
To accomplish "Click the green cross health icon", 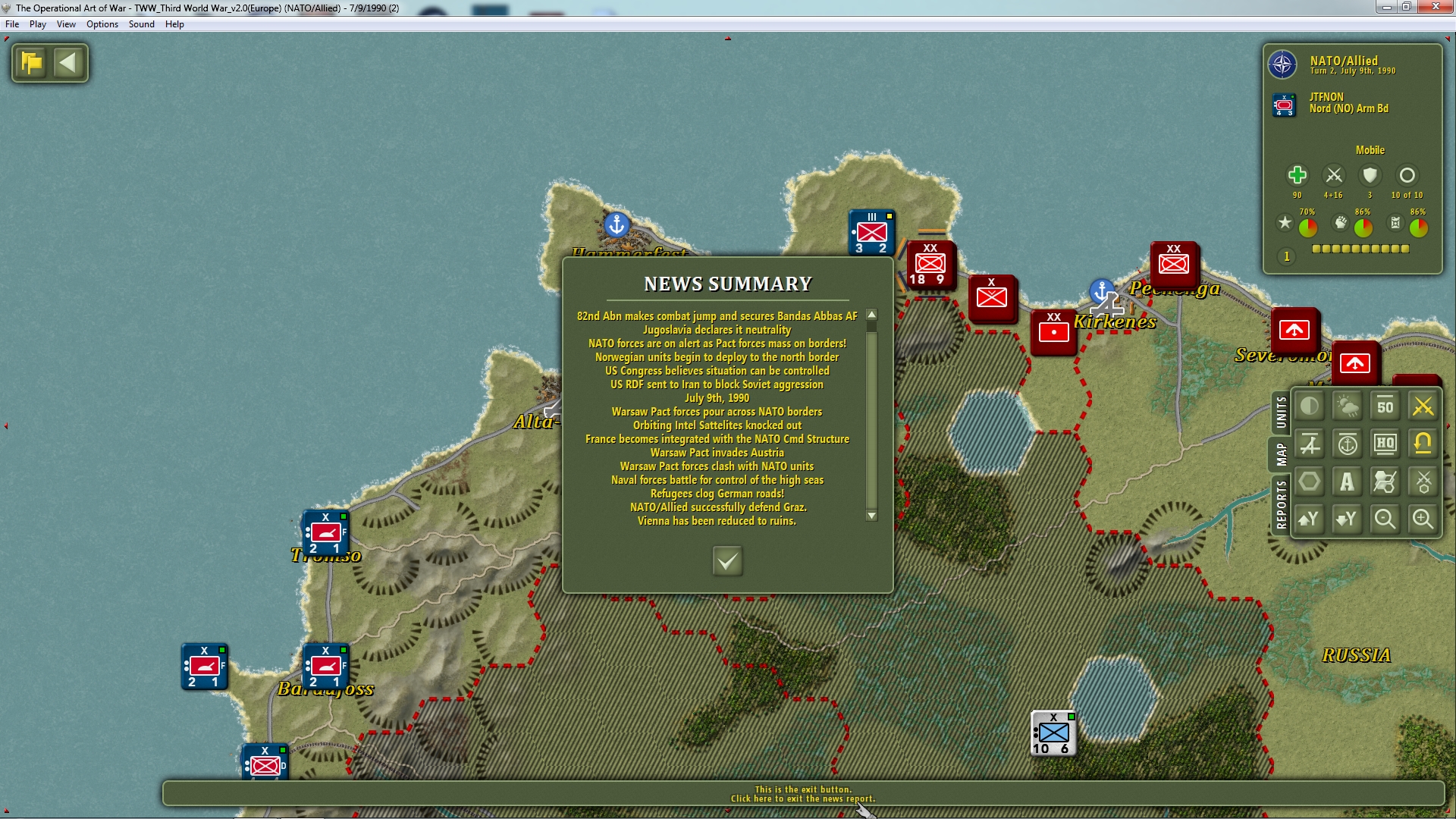I will coord(1297,175).
